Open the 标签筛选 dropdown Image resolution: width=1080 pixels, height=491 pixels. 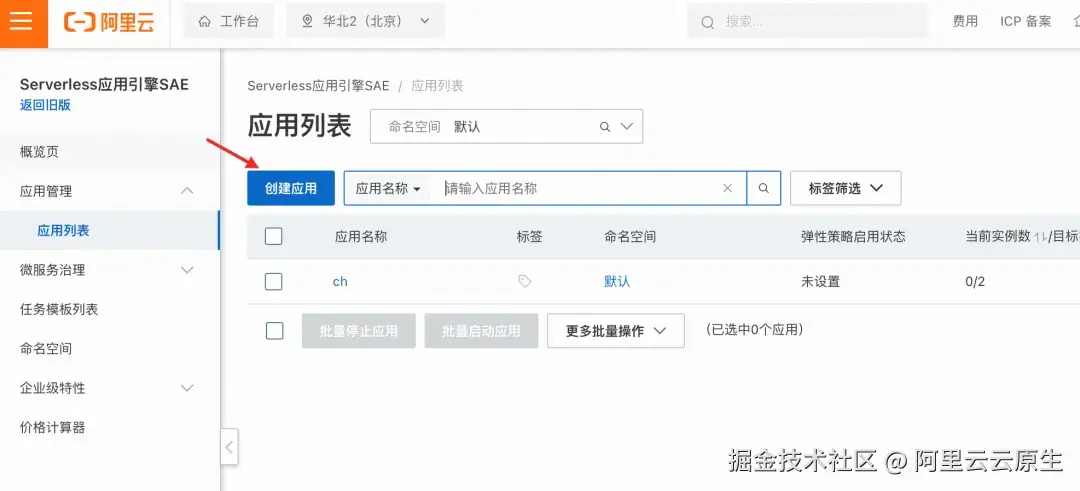point(846,189)
